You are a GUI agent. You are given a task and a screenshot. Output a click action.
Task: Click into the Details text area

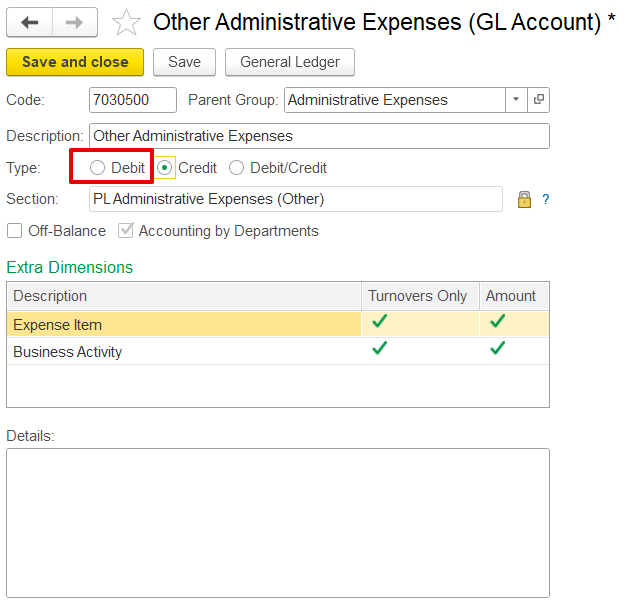click(278, 522)
